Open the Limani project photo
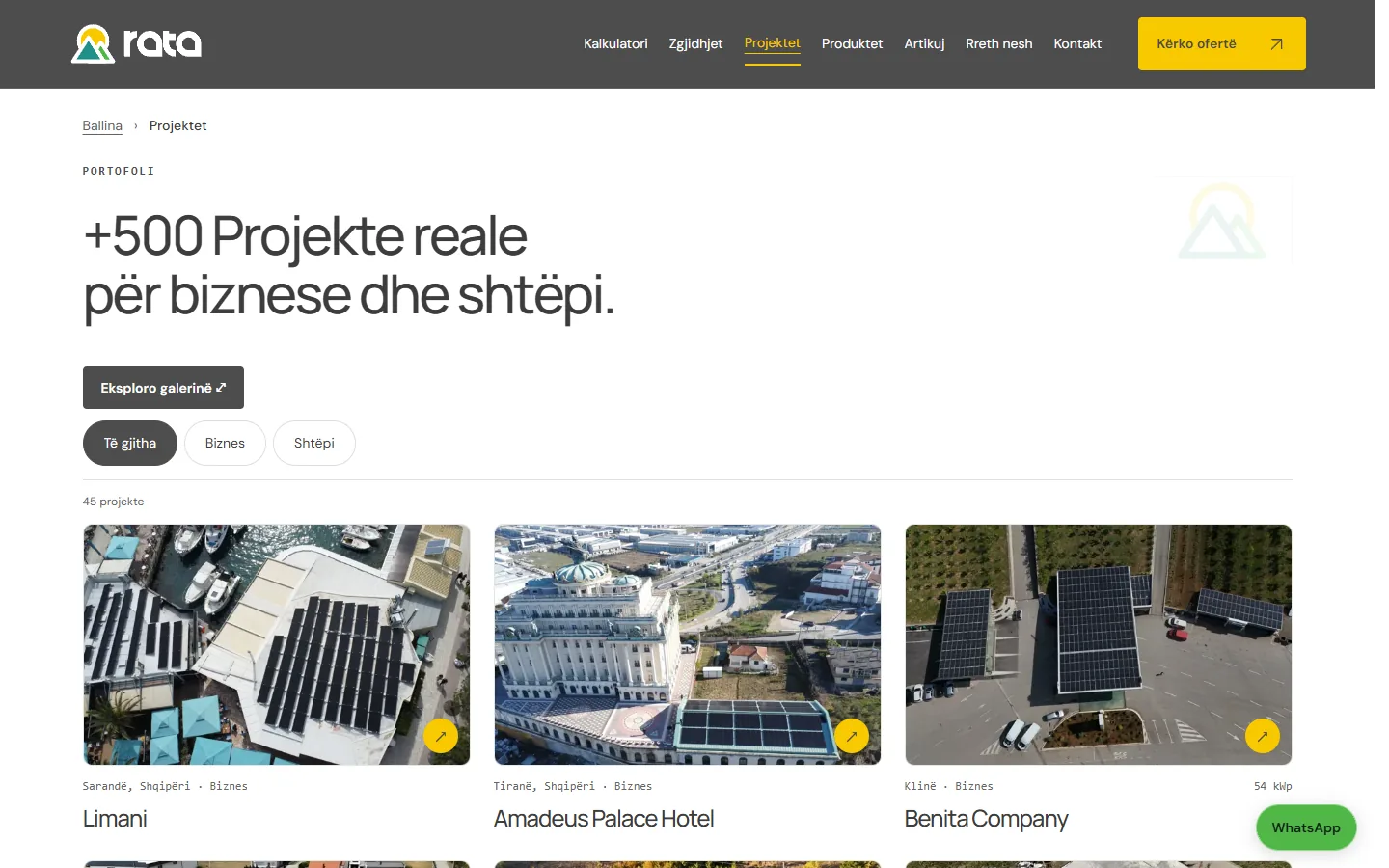 277,644
